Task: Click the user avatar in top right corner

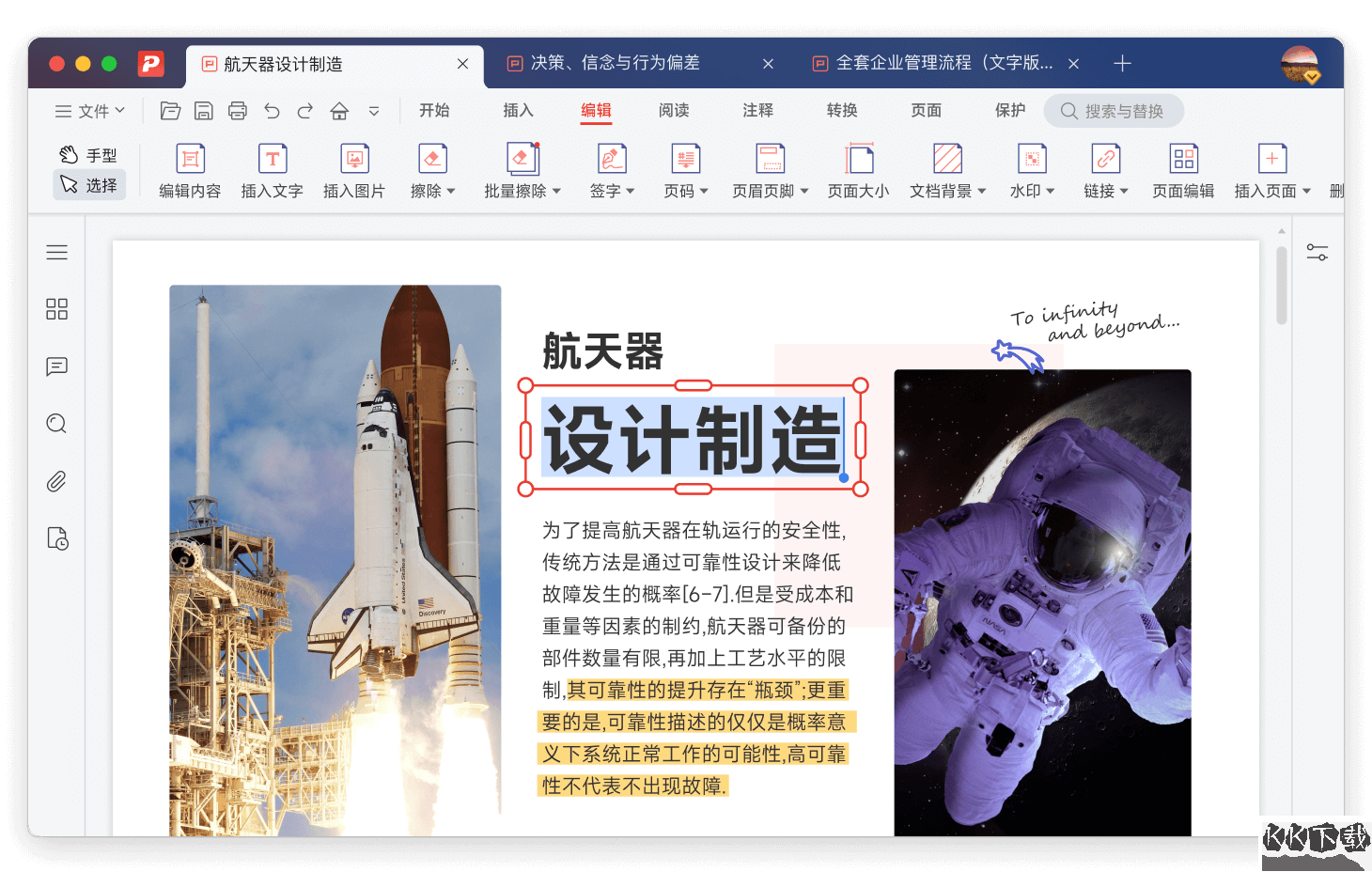Action: (x=1299, y=64)
